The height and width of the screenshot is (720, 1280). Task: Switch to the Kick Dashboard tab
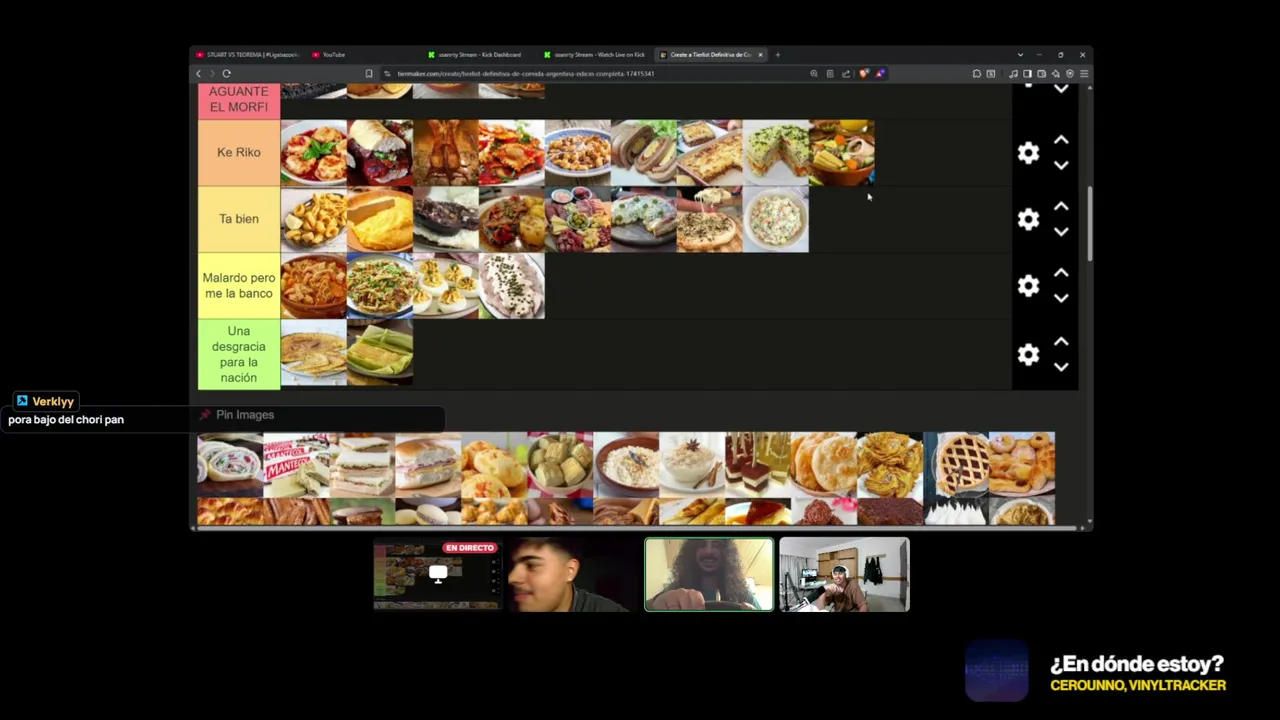point(479,55)
